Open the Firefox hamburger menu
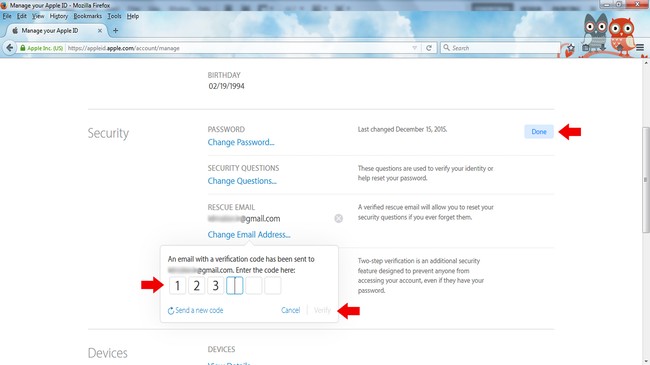Image resolution: width=650 pixels, height=365 pixels. (x=640, y=48)
